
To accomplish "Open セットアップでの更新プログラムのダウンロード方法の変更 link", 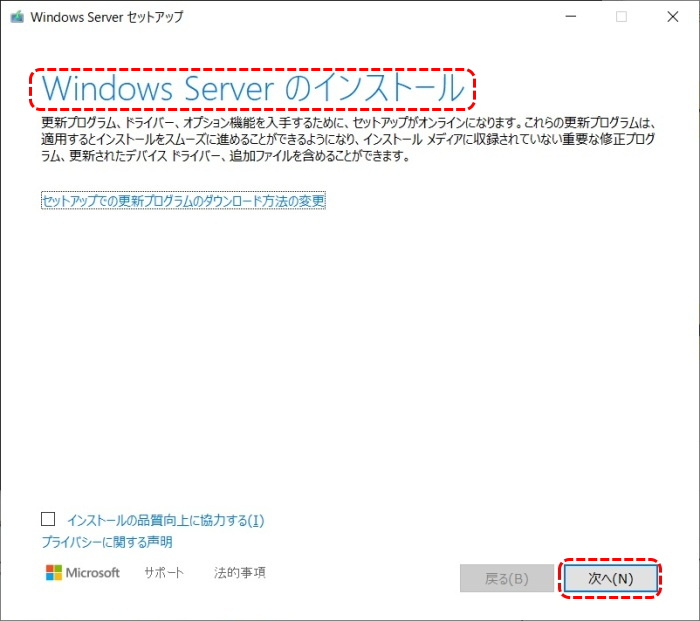I will point(183,200).
